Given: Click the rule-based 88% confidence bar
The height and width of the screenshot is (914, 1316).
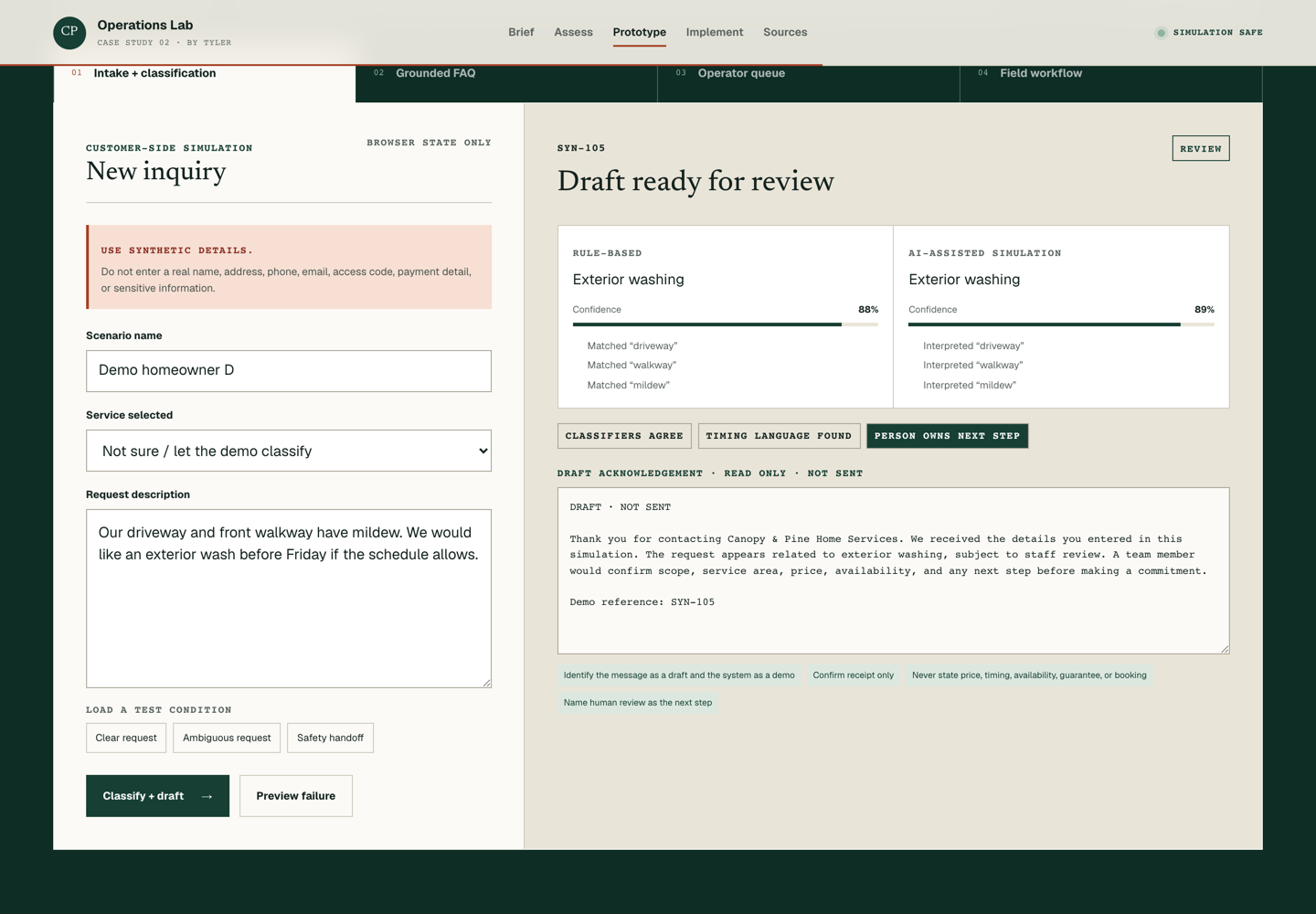Looking at the screenshot, I should (726, 324).
